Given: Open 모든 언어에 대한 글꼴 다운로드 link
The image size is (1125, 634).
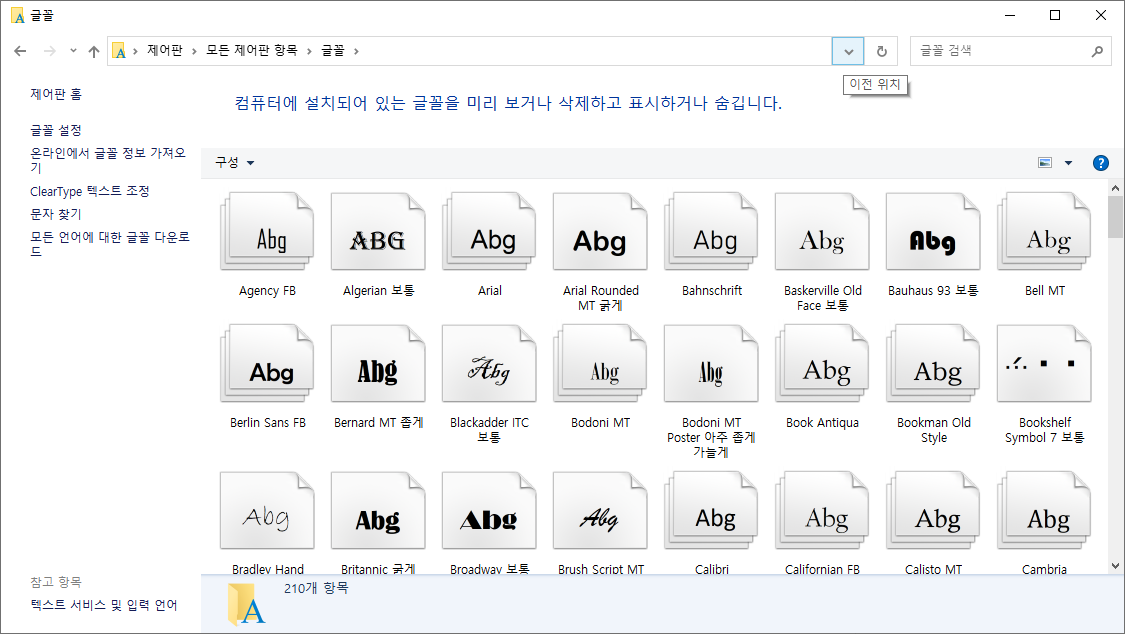Looking at the screenshot, I should [x=110, y=244].
